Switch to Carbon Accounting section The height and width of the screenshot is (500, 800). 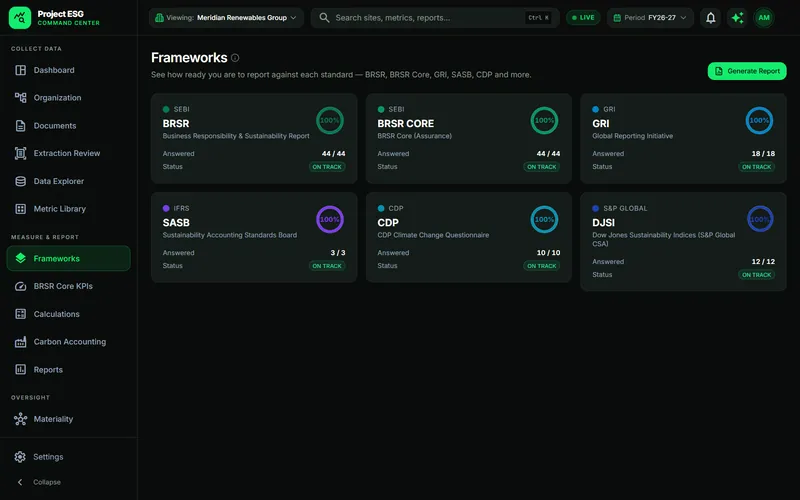(68, 342)
